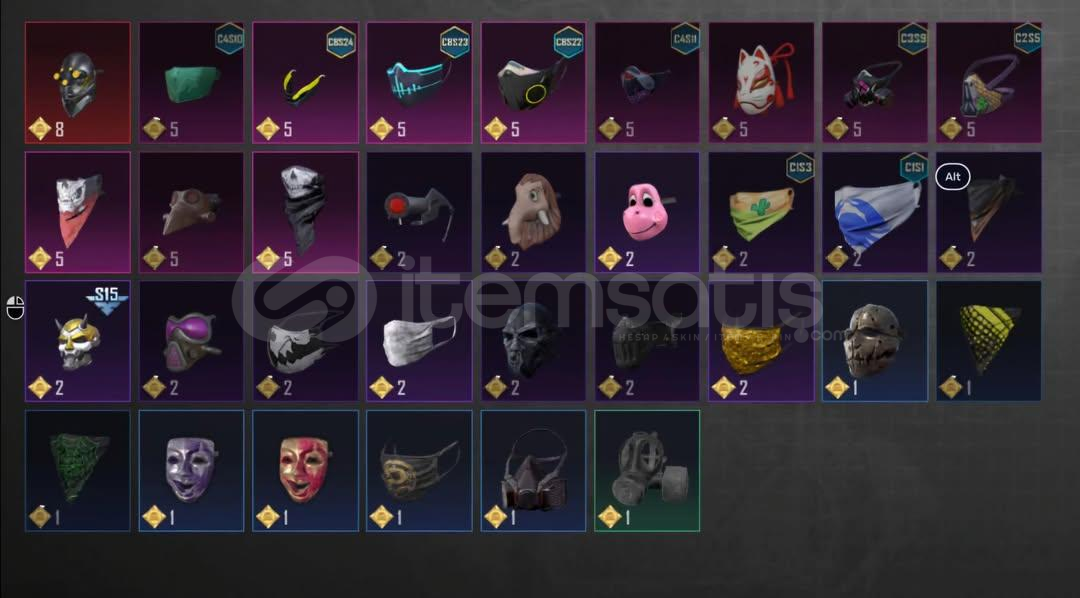The width and height of the screenshot is (1080, 598).
Task: Select the white kitsune fox mask
Action: coord(761,83)
